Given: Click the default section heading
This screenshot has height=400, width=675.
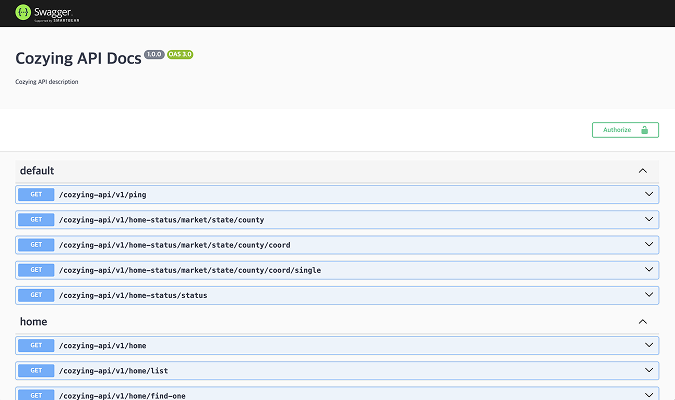Looking at the screenshot, I should pyautogui.click(x=37, y=171).
